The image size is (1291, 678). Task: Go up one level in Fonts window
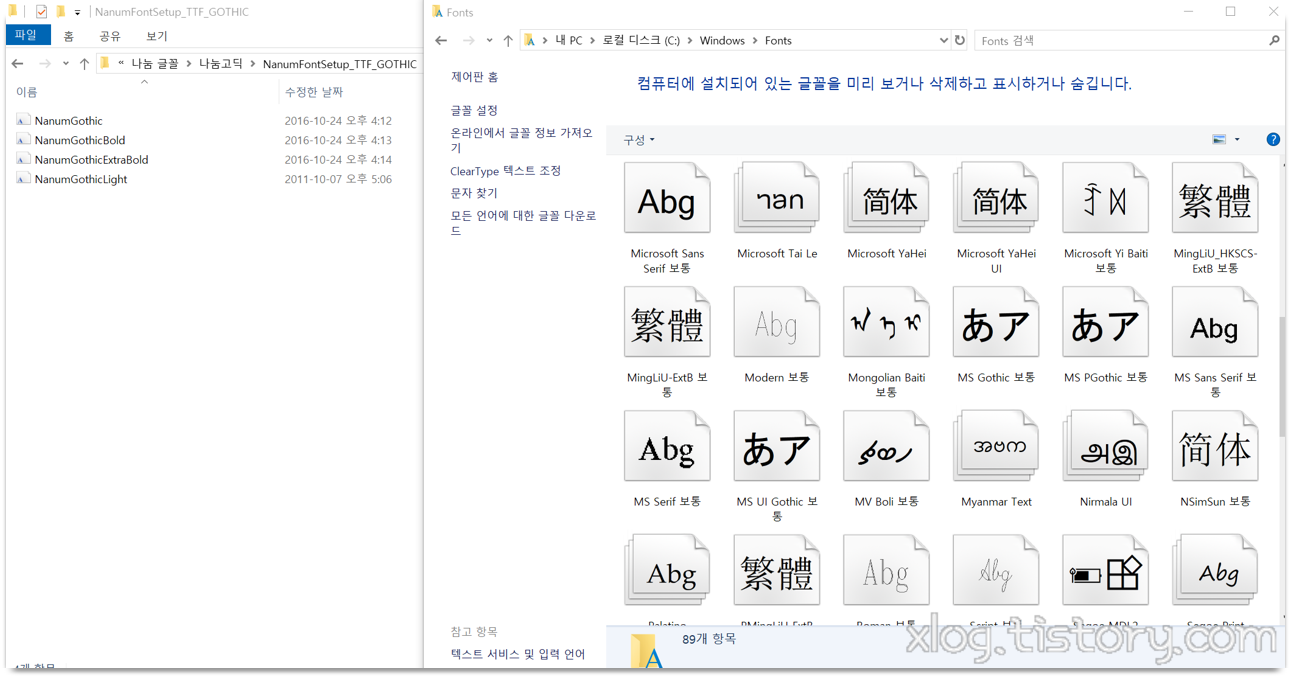point(508,41)
